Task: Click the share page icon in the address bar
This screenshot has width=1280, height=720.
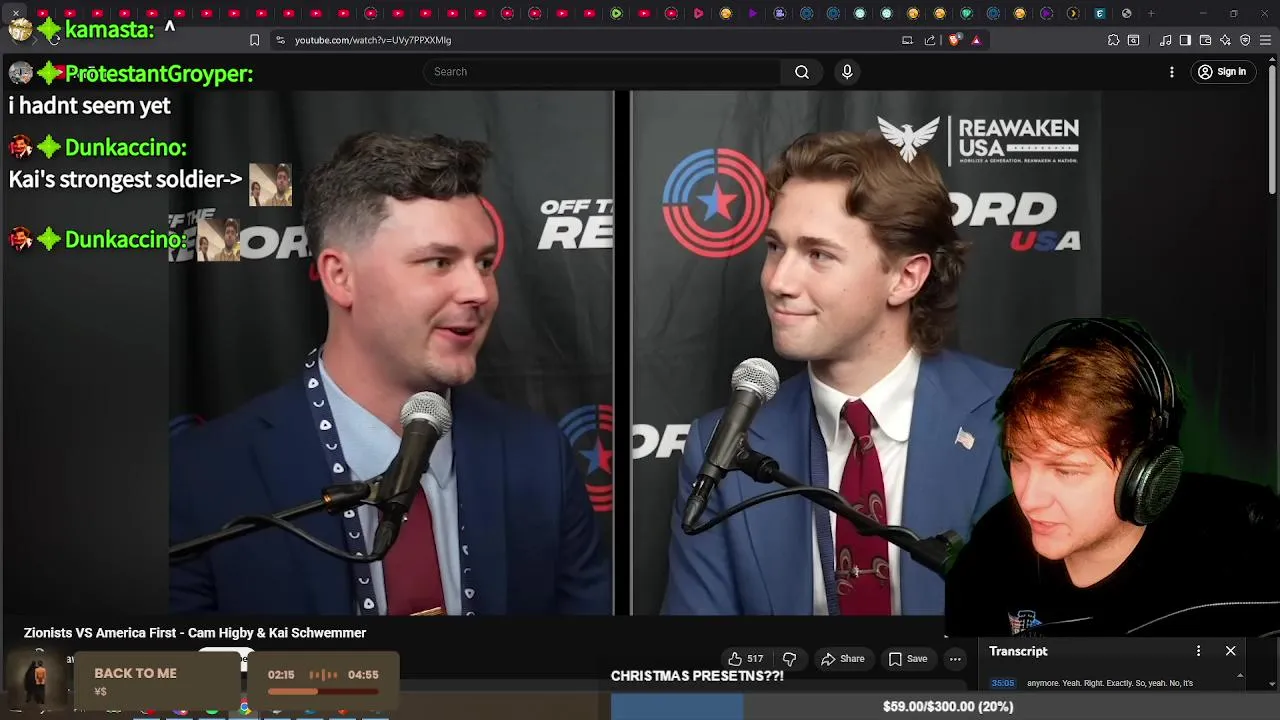Action: pyautogui.click(x=930, y=40)
